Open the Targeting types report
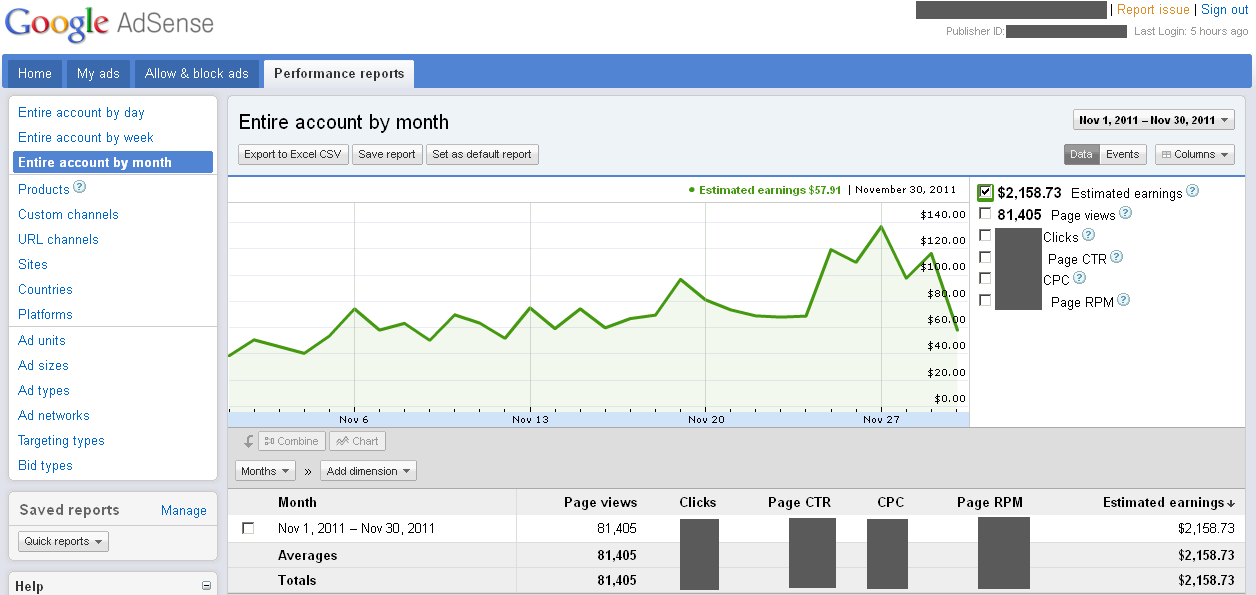Screen dimensions: 1256x595 tap(61, 441)
